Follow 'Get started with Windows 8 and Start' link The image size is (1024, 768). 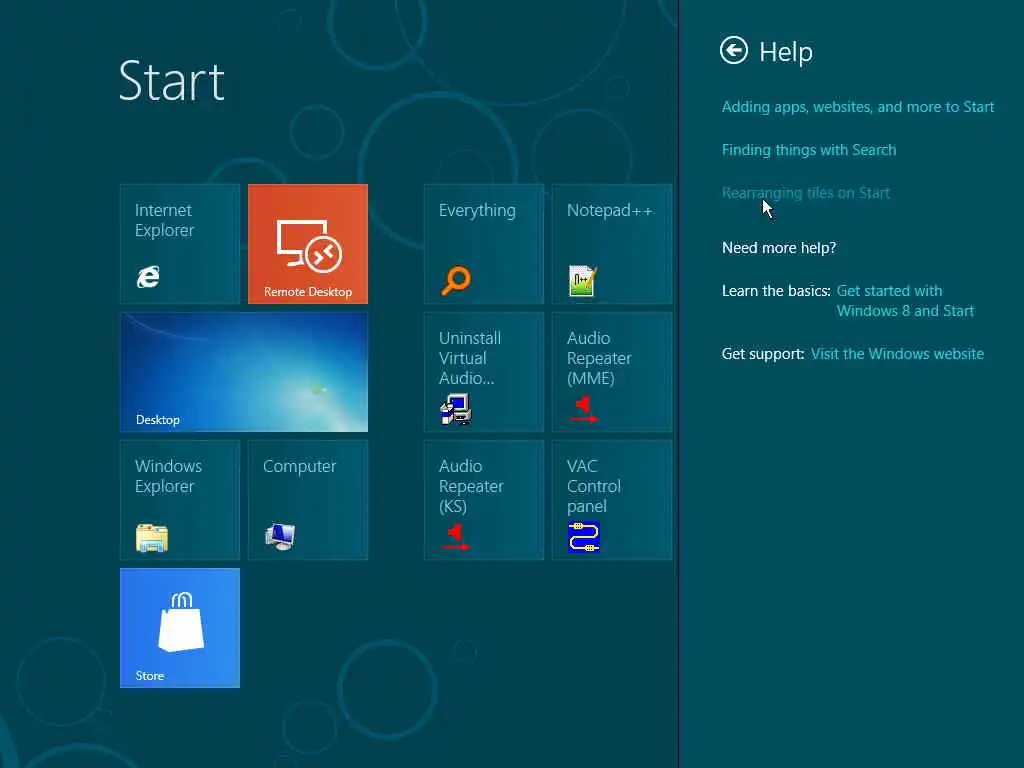[904, 300]
